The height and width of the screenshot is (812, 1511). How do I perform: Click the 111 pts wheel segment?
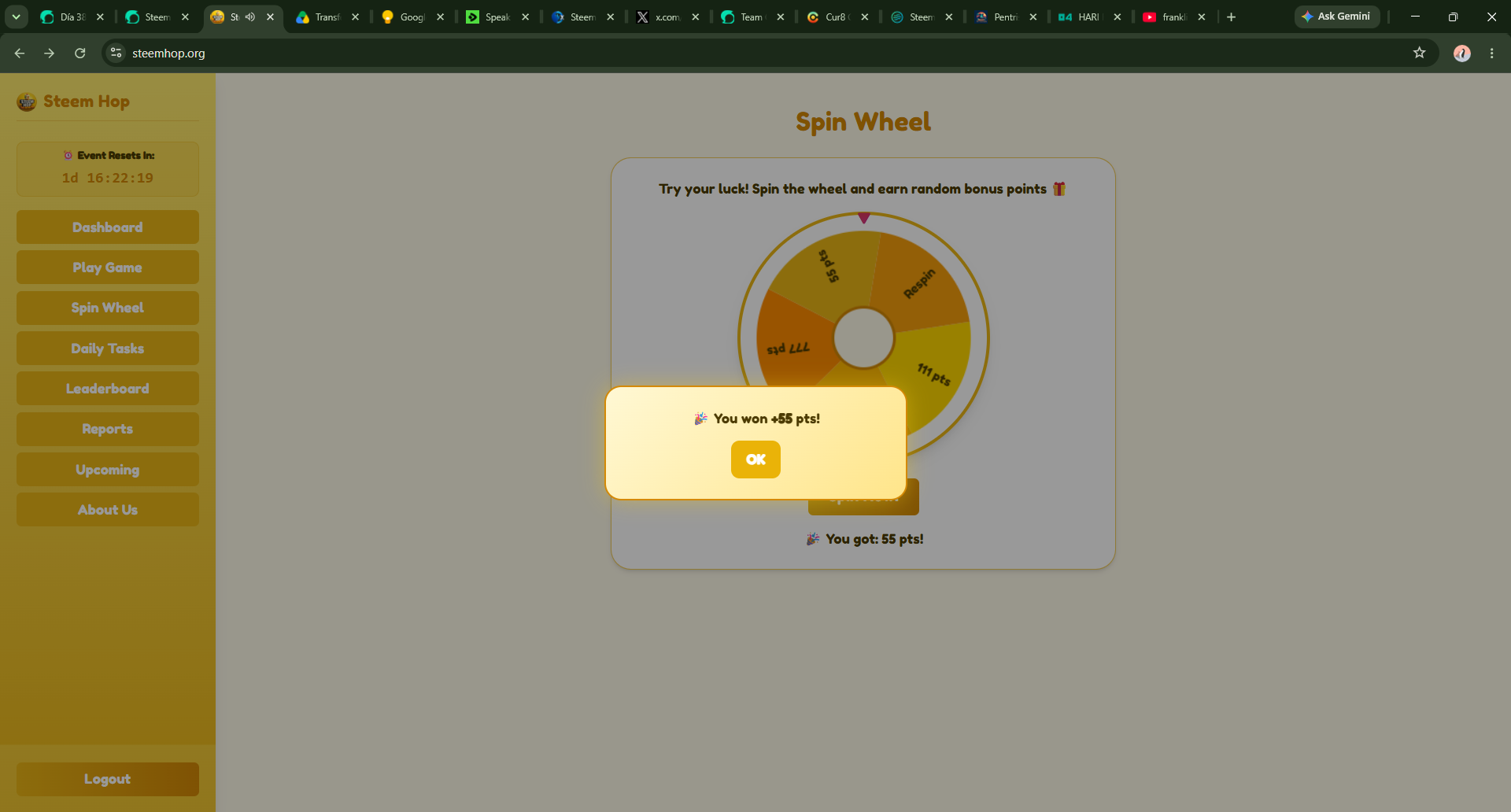coord(934,374)
